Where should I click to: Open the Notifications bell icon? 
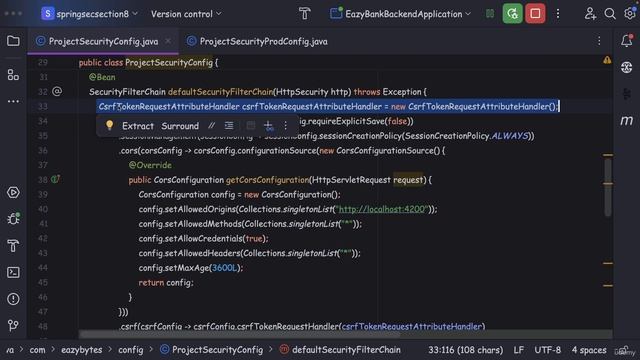click(x=627, y=41)
